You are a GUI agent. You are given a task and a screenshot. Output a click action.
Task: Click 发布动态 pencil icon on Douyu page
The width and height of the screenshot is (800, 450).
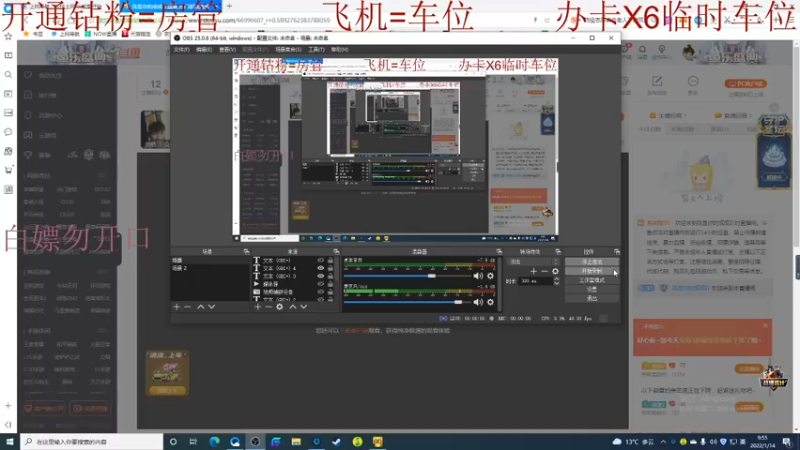[x=657, y=81]
